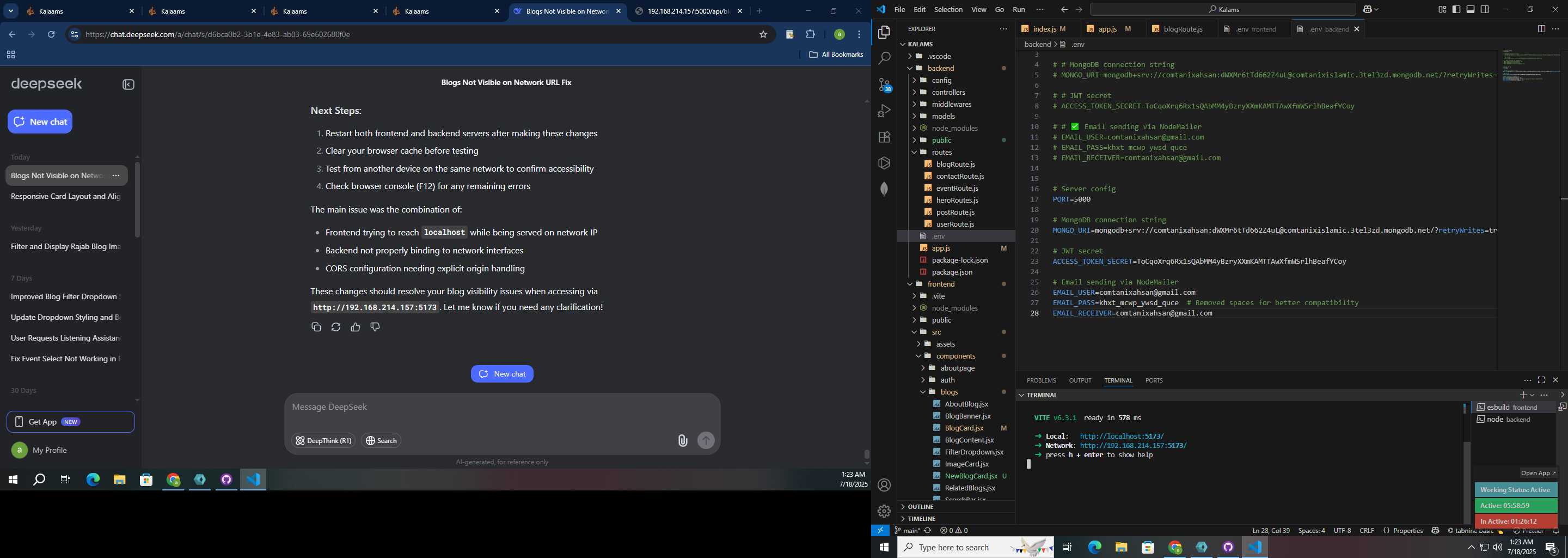This screenshot has width=1568, height=558.
Task: Maximize the terminal panel size
Action: point(1541,380)
